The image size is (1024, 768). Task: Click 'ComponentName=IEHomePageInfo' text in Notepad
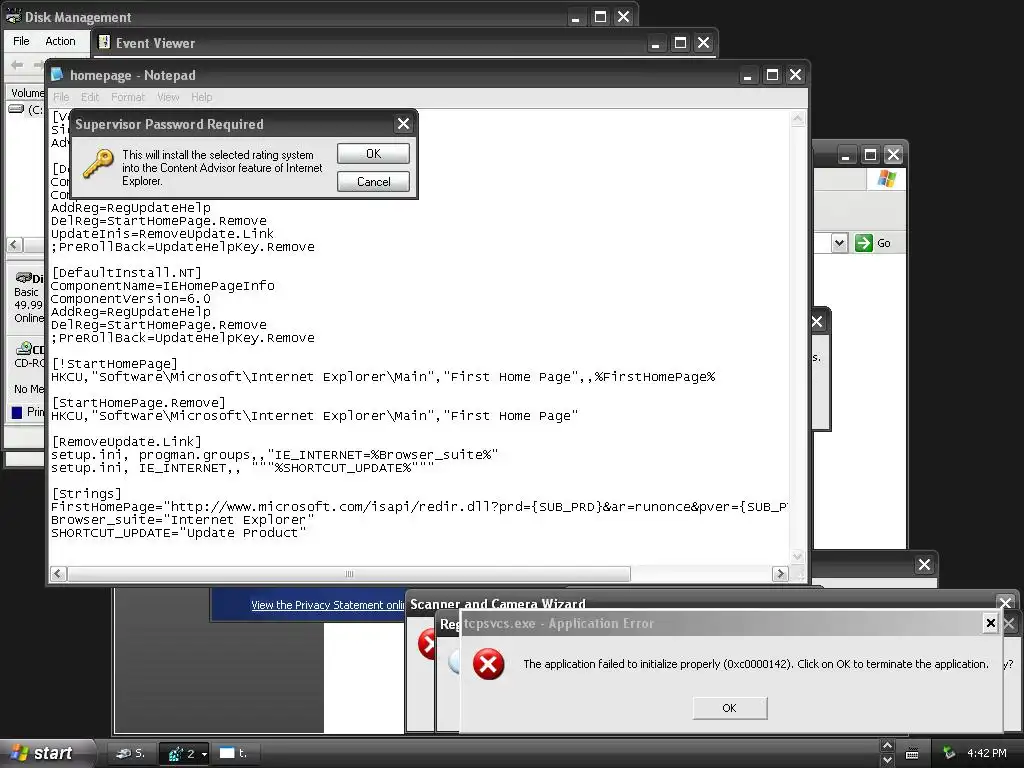pos(163,285)
